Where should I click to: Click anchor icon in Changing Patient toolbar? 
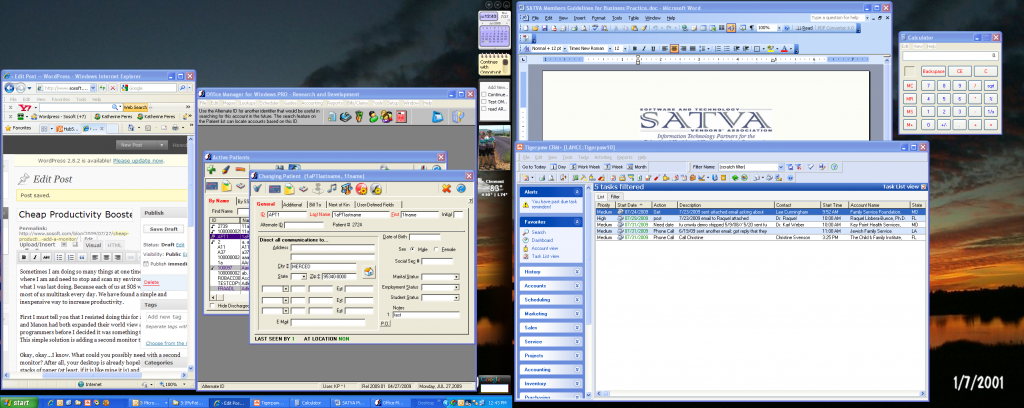318,189
